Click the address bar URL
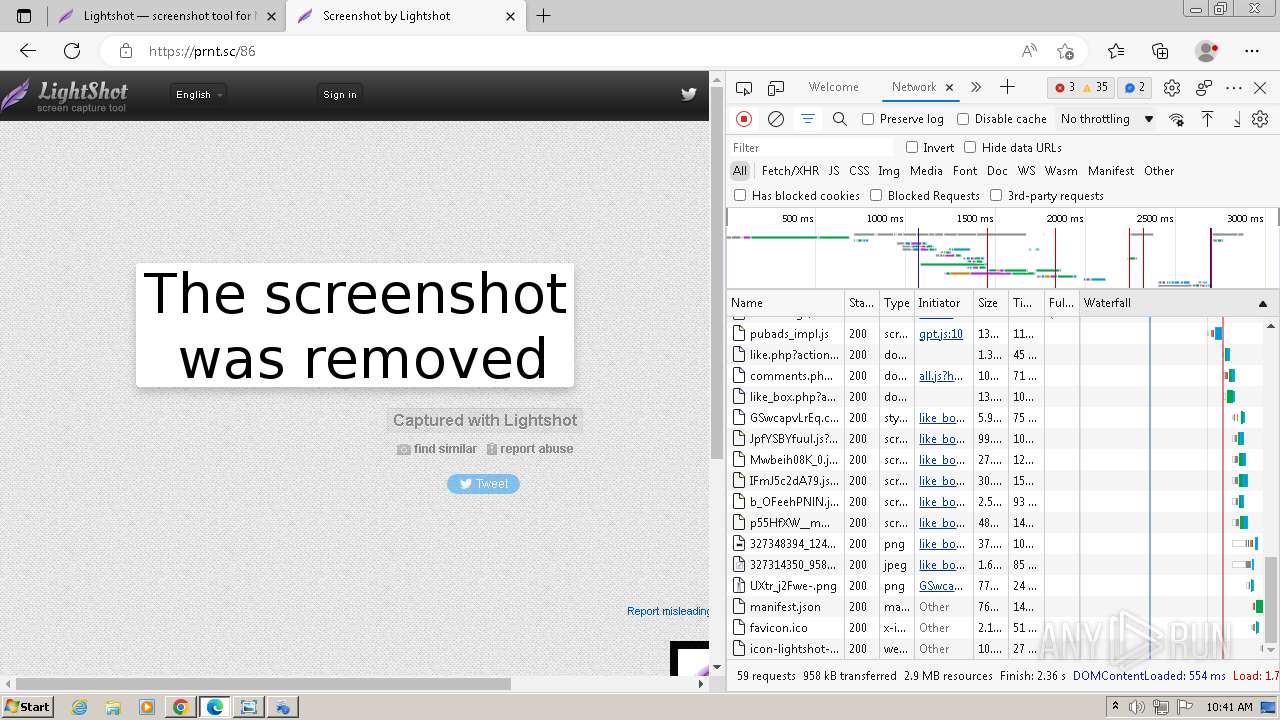This screenshot has height=720, width=1280. [202, 51]
